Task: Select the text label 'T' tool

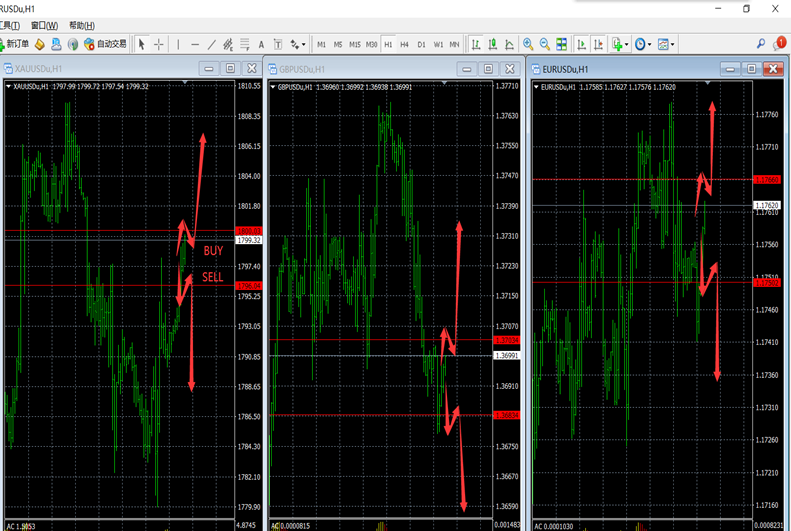Action: (x=277, y=44)
